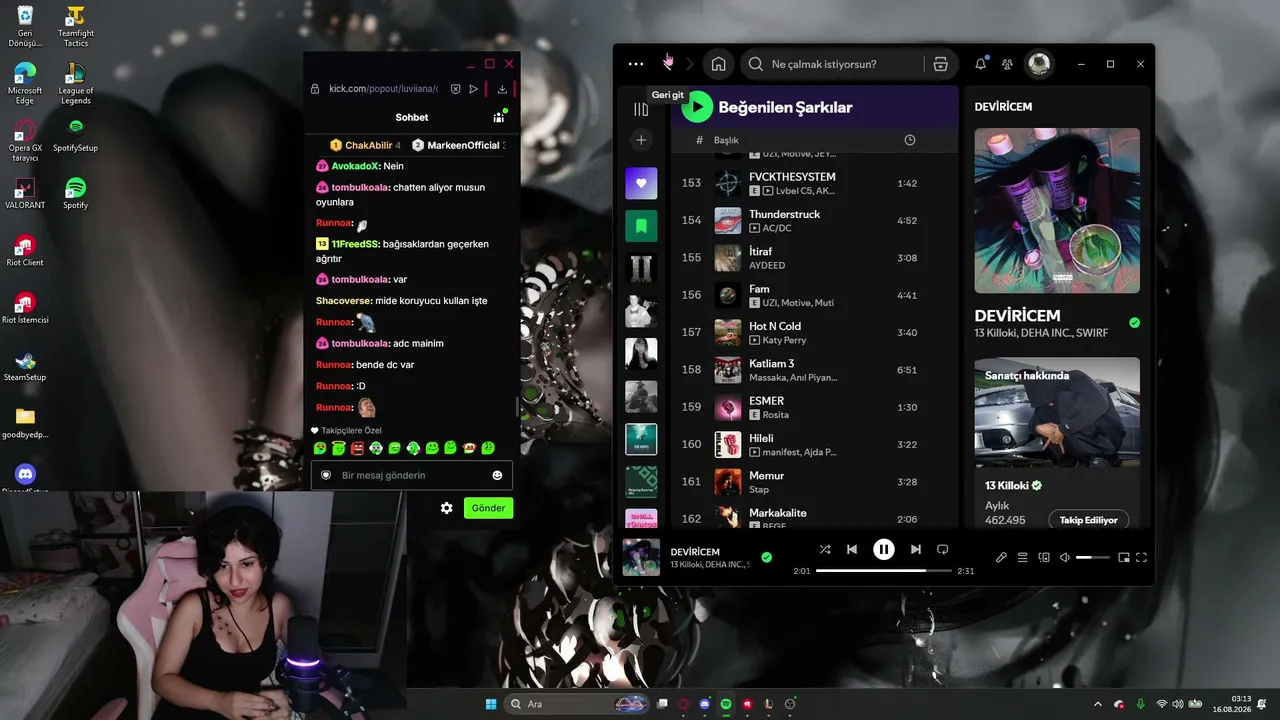Open Task View on the taskbar

click(x=662, y=704)
